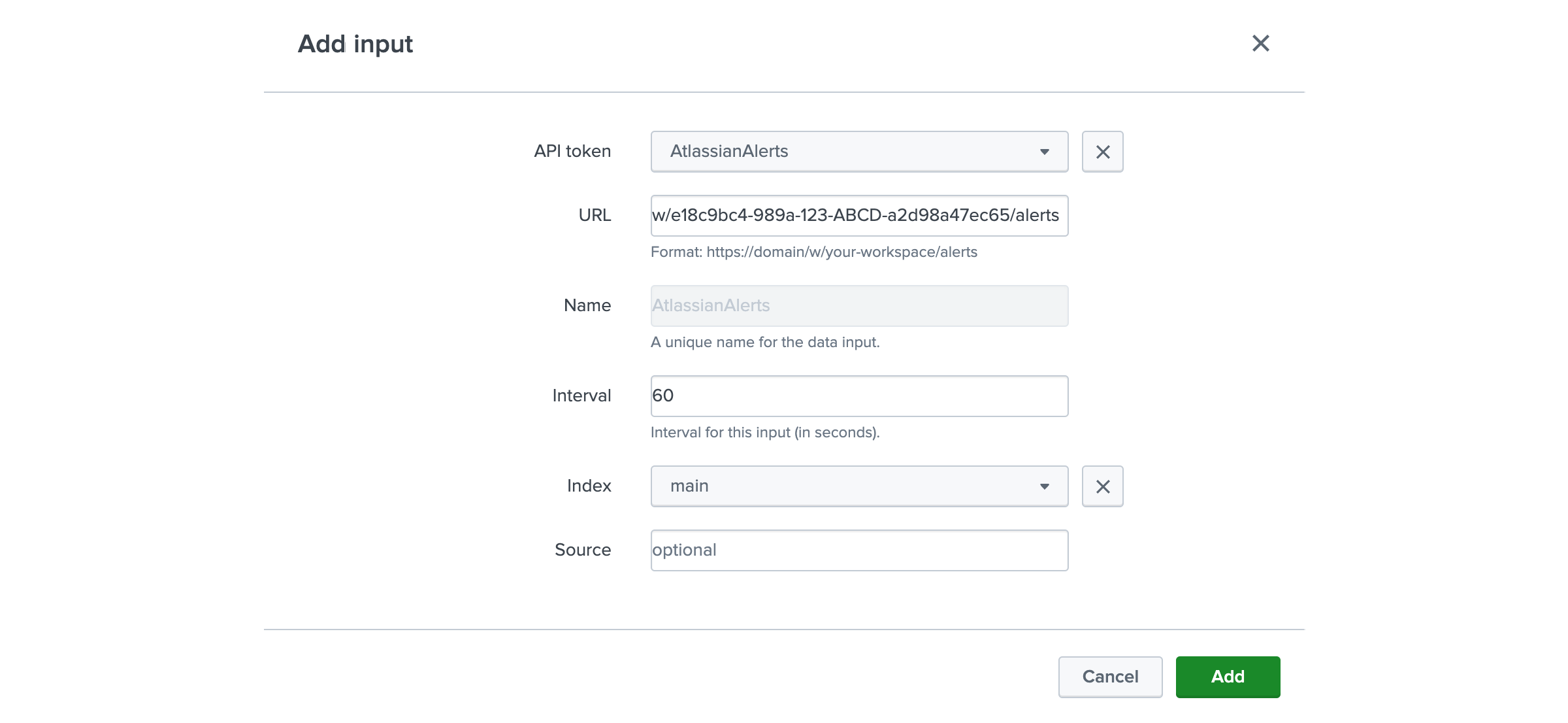Click the dropdown arrow for AtlassianAlerts token
The image size is (1568, 723).
tap(1046, 151)
